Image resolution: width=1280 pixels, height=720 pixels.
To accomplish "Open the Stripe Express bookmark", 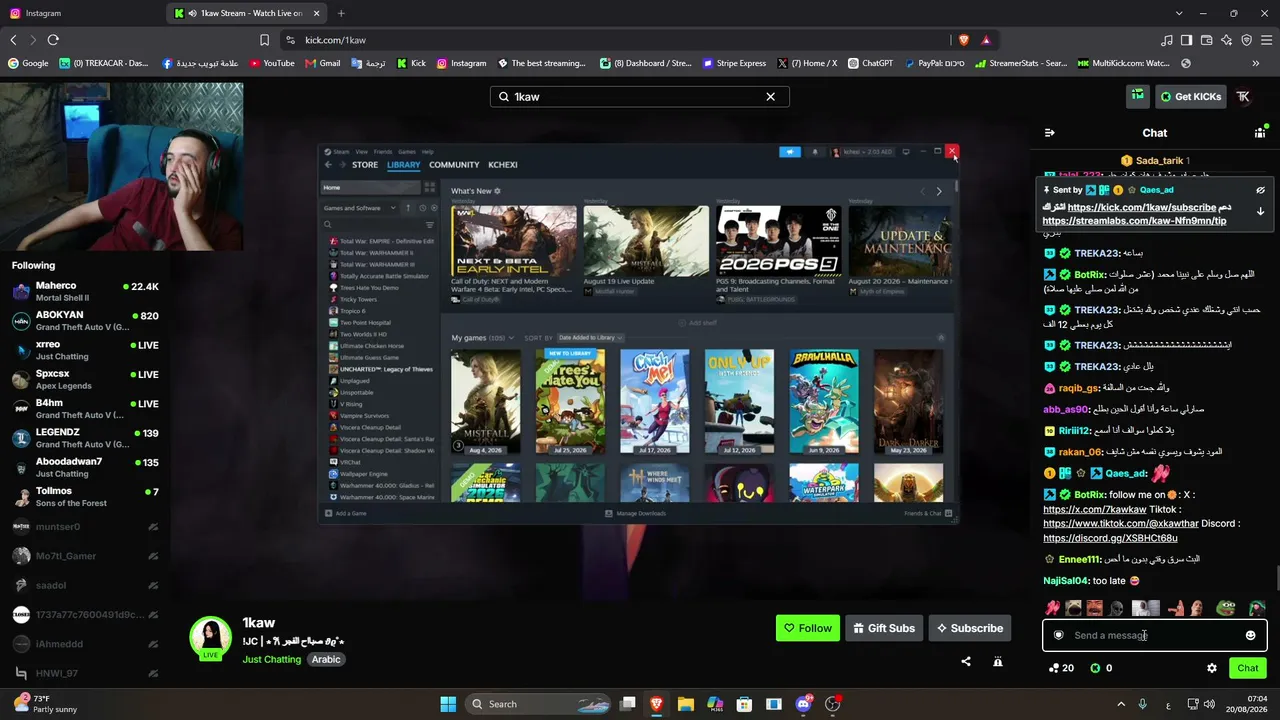I will [x=734, y=63].
